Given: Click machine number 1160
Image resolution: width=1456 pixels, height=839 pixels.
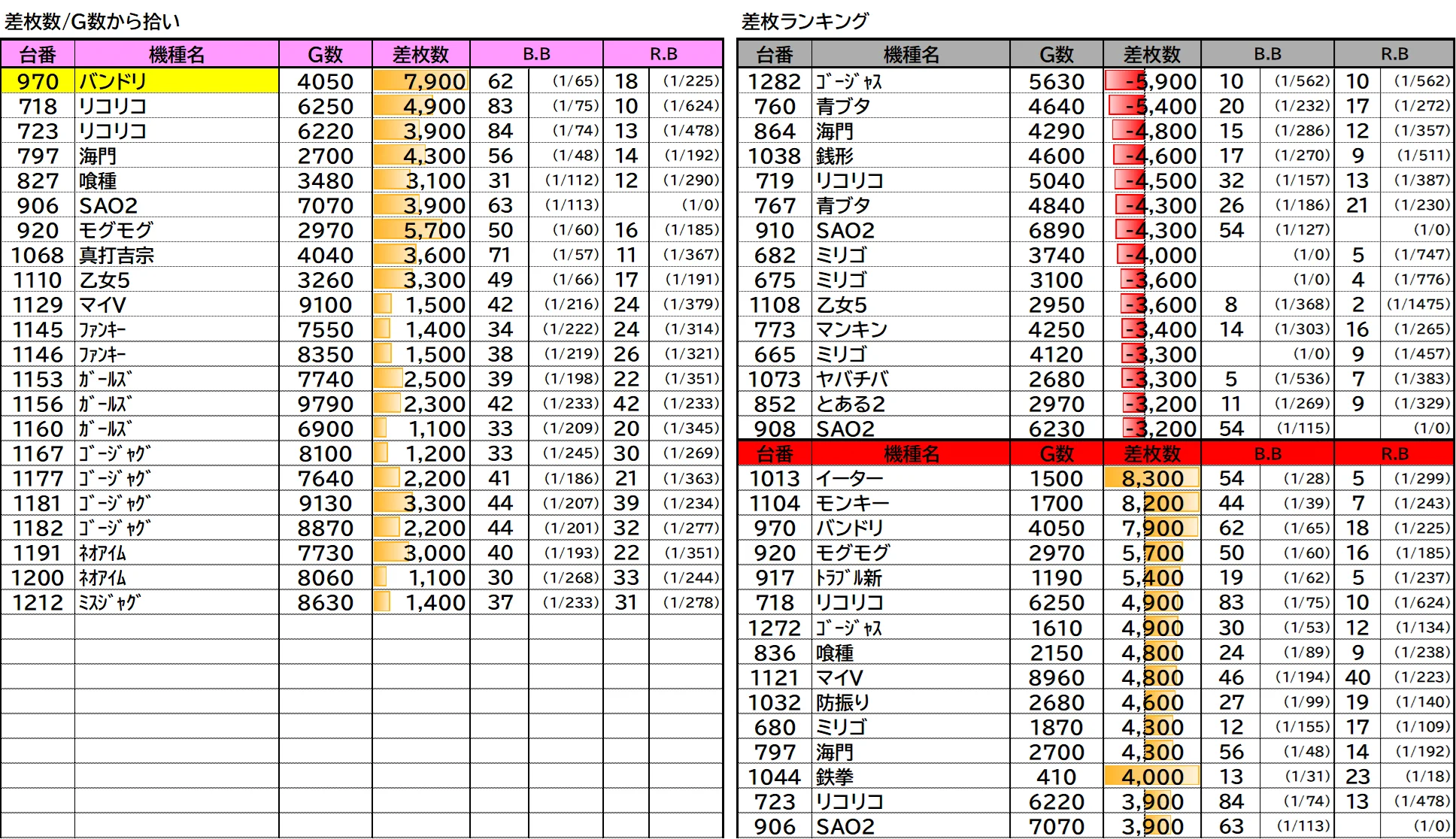Looking at the screenshot, I should click(38, 429).
